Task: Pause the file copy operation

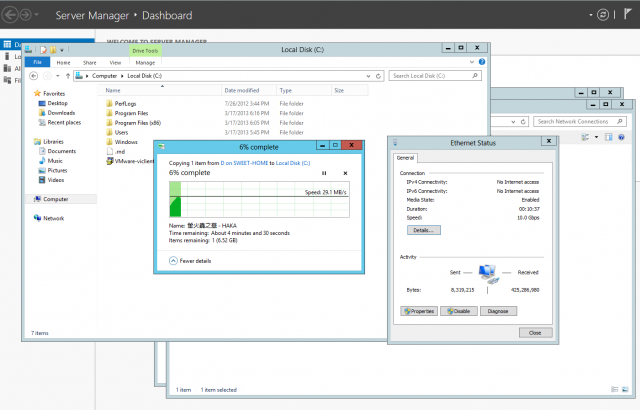Action: point(324,173)
